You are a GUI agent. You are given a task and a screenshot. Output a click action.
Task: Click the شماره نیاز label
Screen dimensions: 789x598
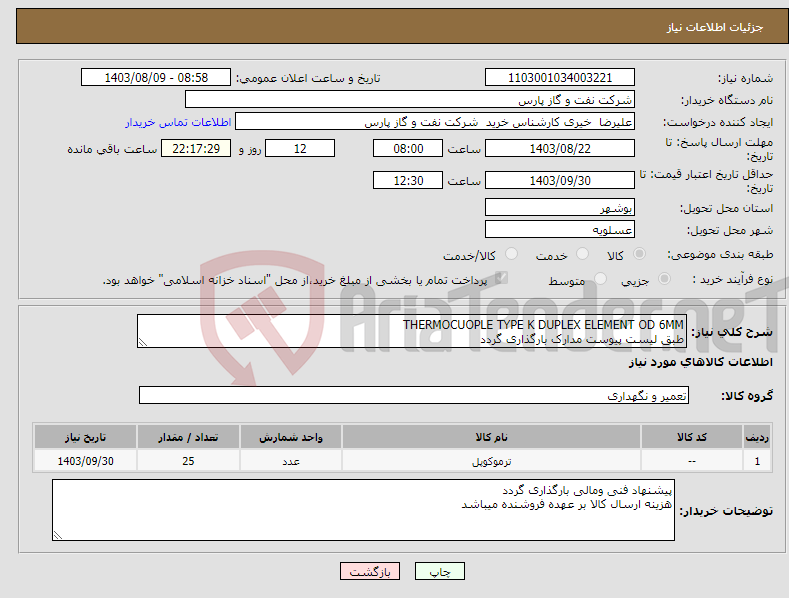click(x=745, y=78)
